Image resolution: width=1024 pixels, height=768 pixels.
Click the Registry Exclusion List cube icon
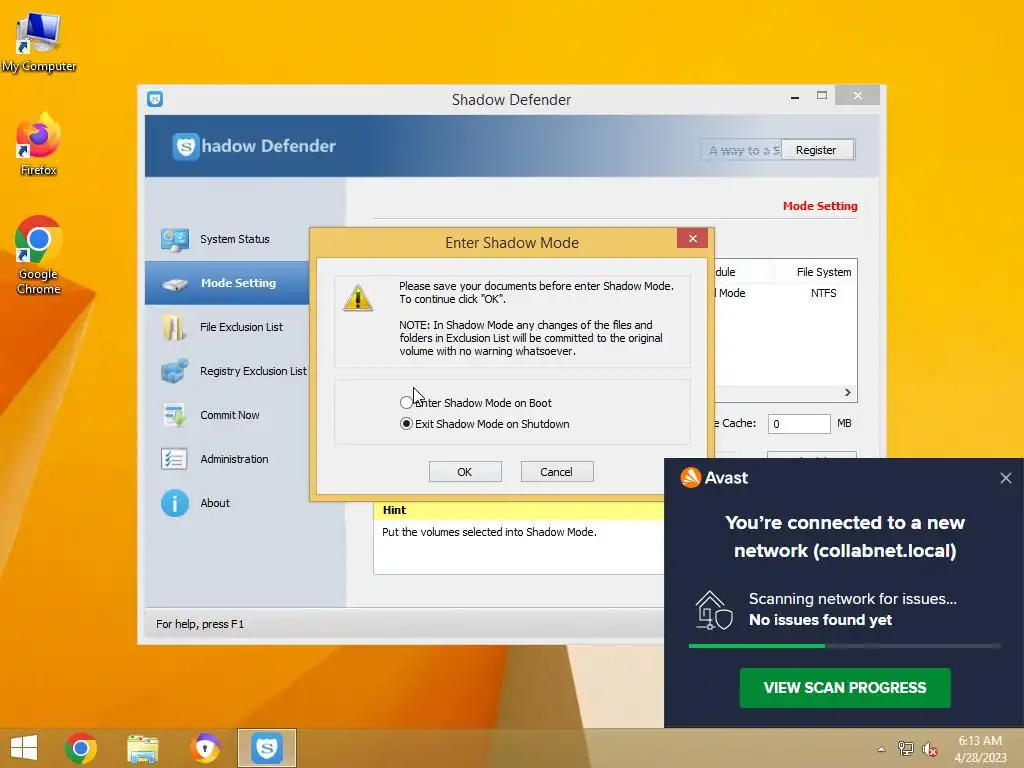pyautogui.click(x=174, y=371)
